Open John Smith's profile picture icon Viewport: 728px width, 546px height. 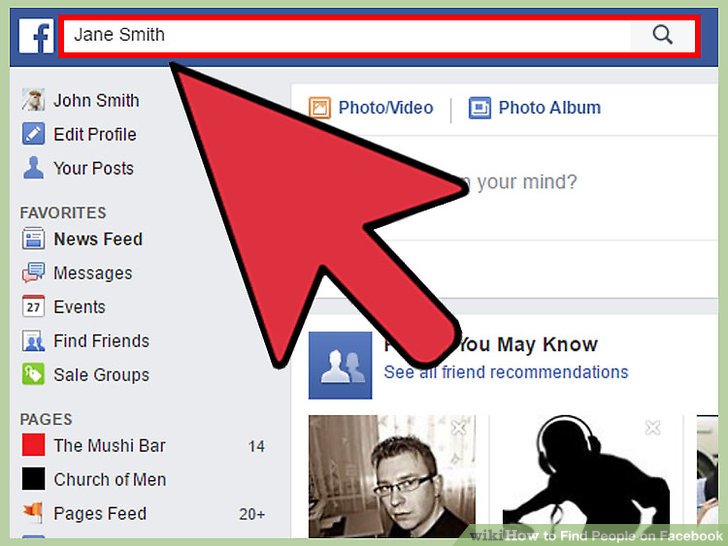pos(33,100)
